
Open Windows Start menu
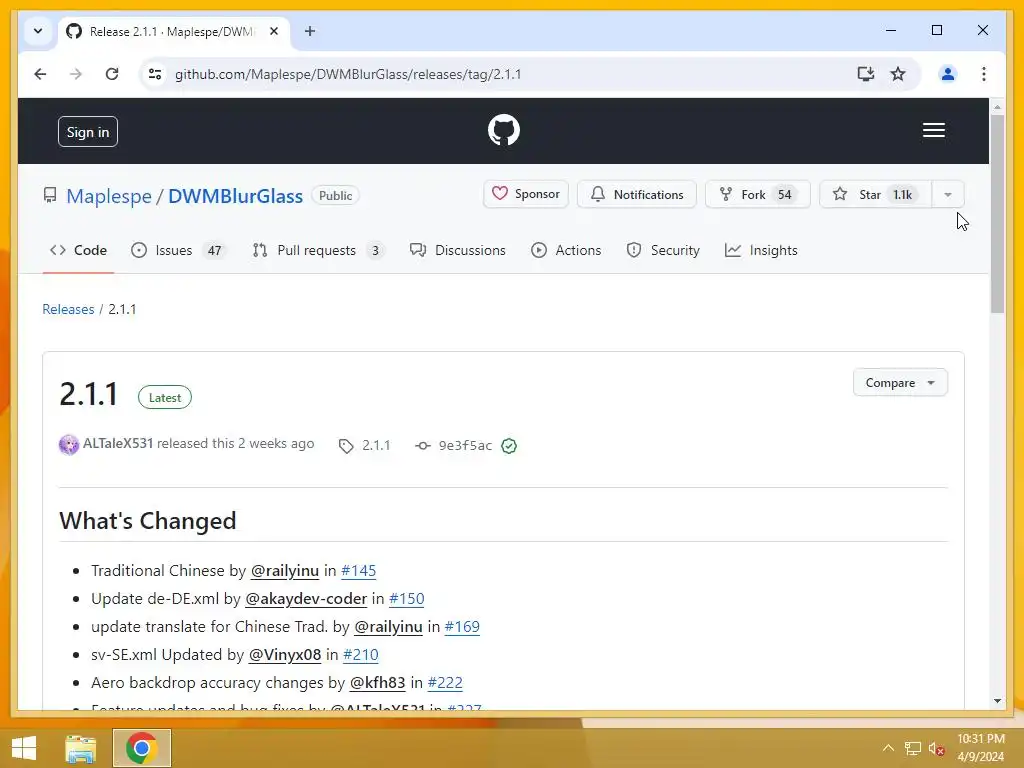tap(24, 748)
